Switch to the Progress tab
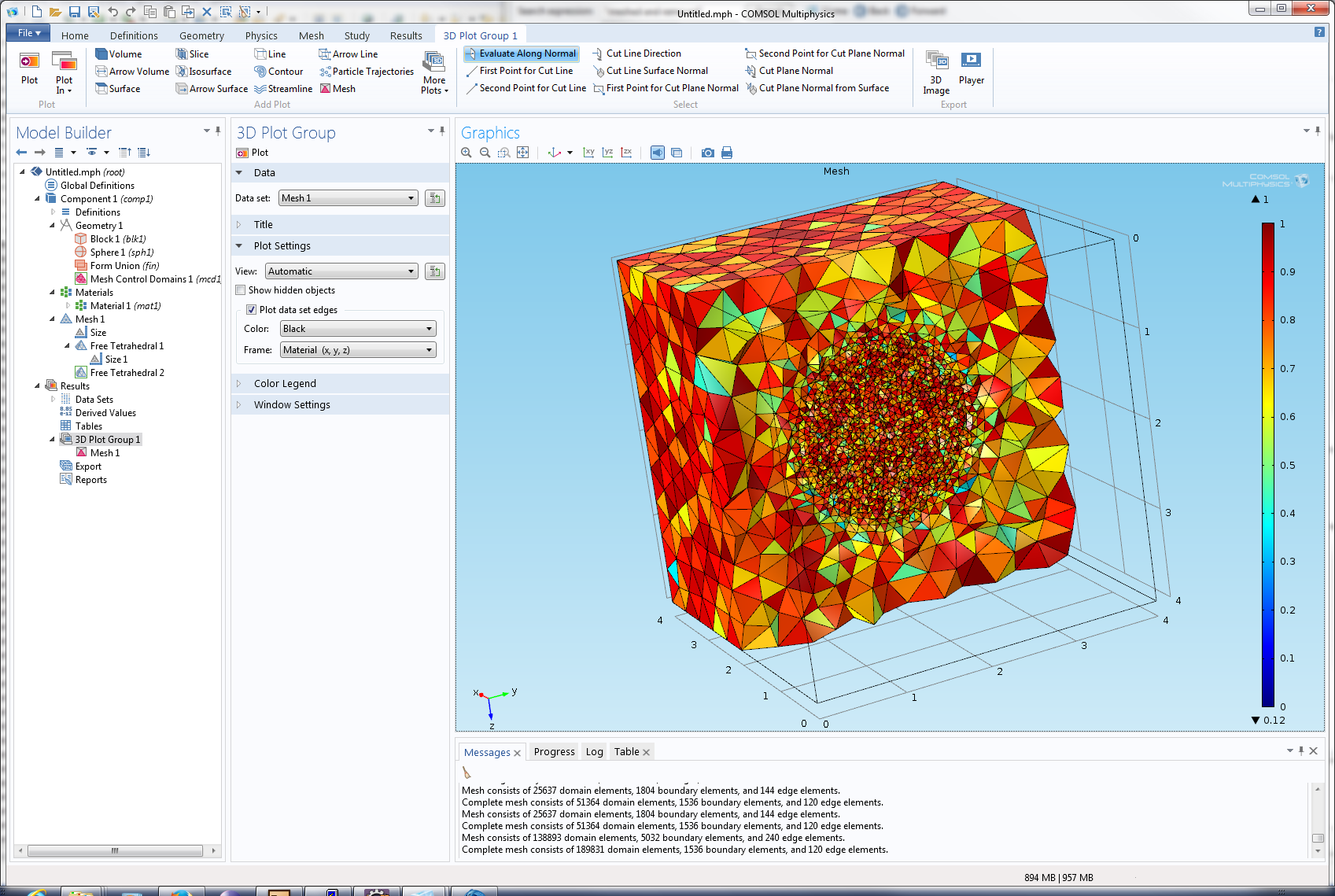Screen dimensions: 1335x896 tap(554, 752)
